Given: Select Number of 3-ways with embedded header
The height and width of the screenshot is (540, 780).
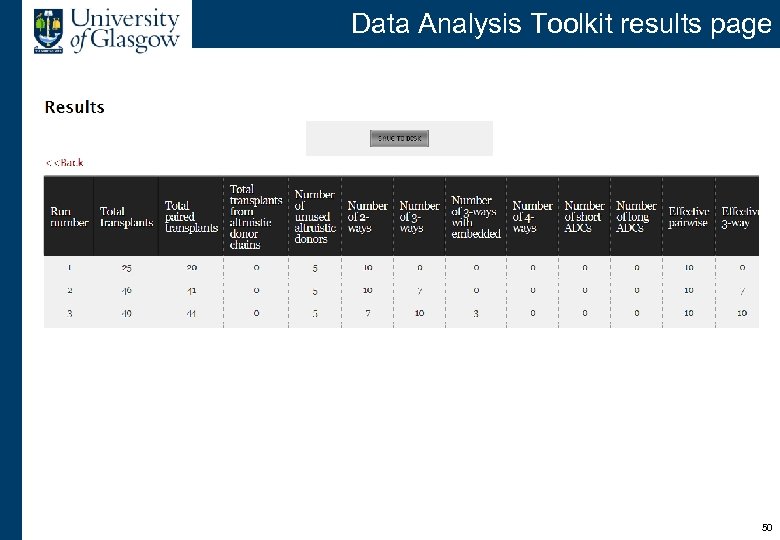Looking at the screenshot, I should tap(475, 217).
